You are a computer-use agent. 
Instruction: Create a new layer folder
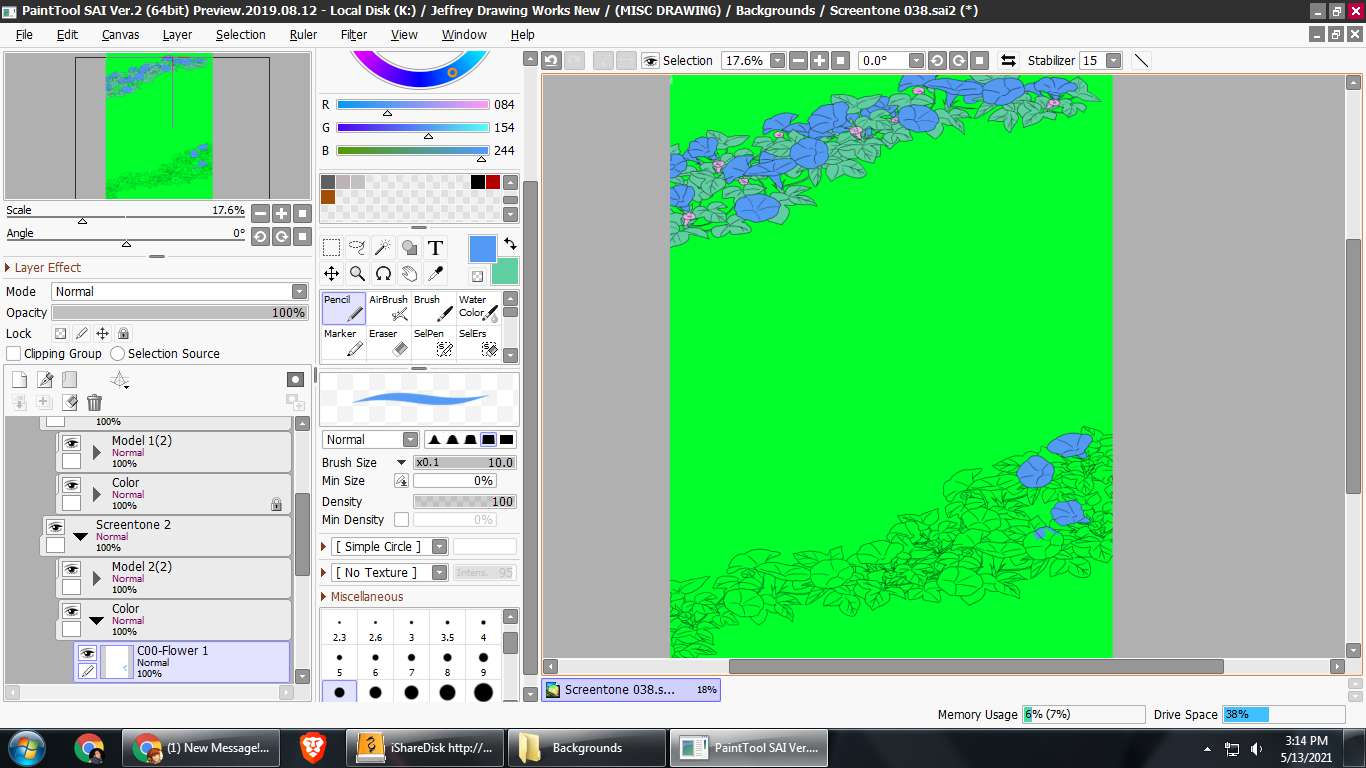click(70, 380)
